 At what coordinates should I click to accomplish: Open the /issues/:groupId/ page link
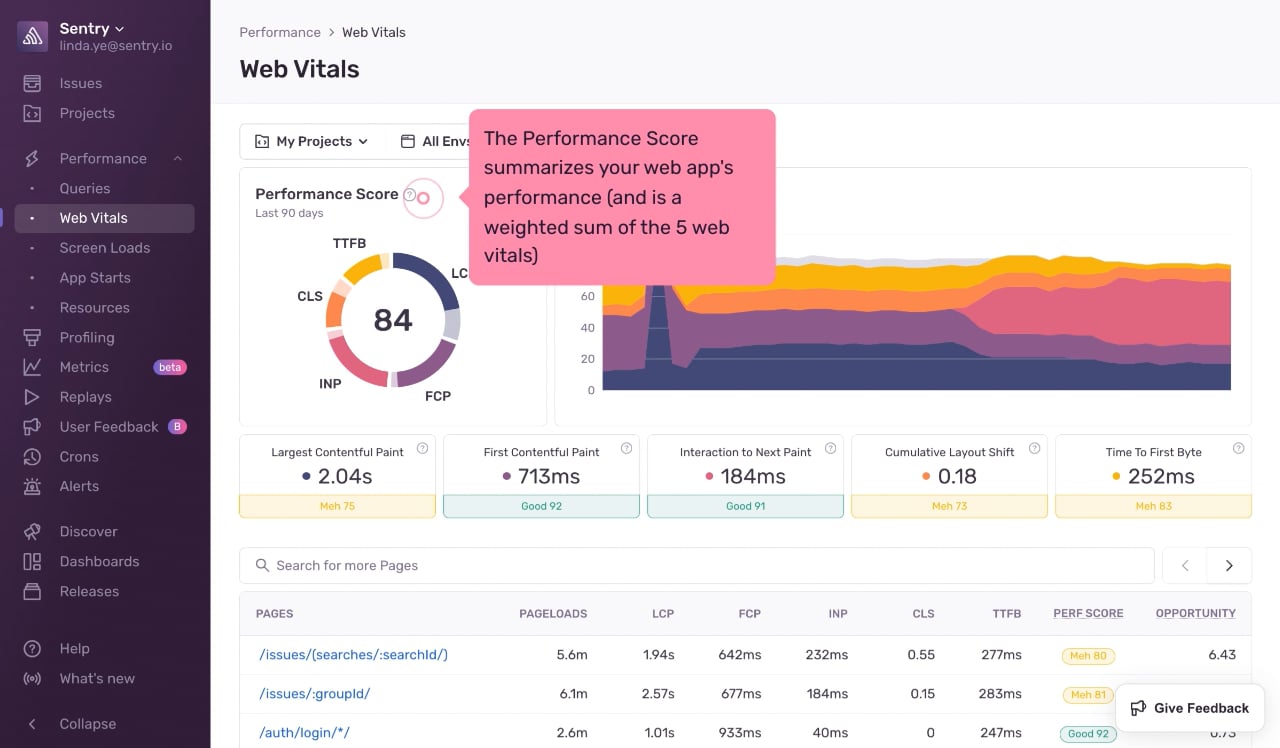point(315,693)
